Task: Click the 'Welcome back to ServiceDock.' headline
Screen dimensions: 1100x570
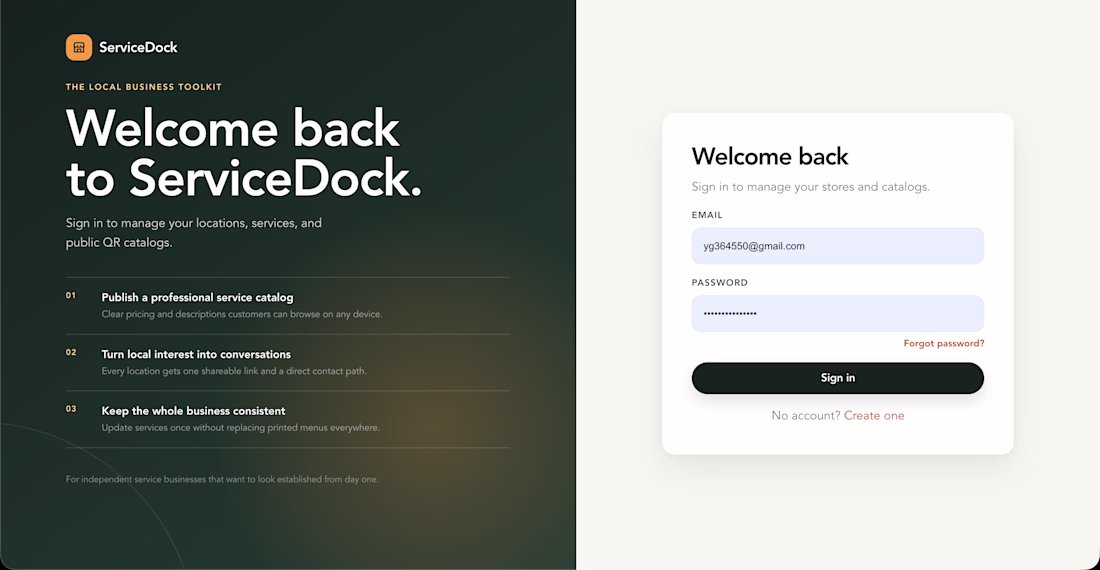Action: click(x=244, y=153)
